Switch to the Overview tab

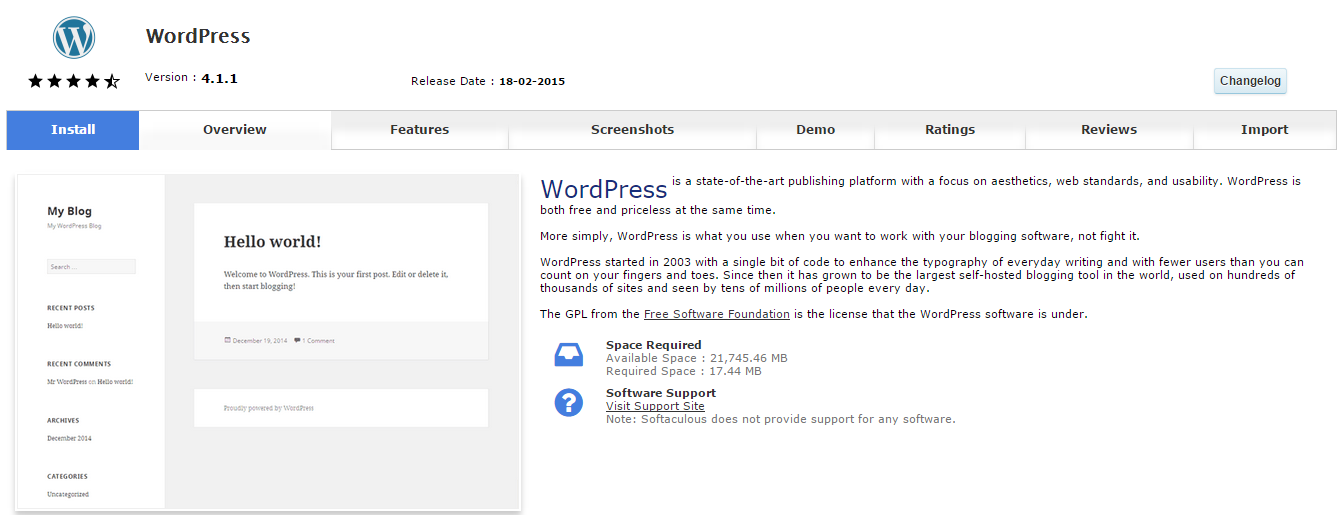pos(235,130)
